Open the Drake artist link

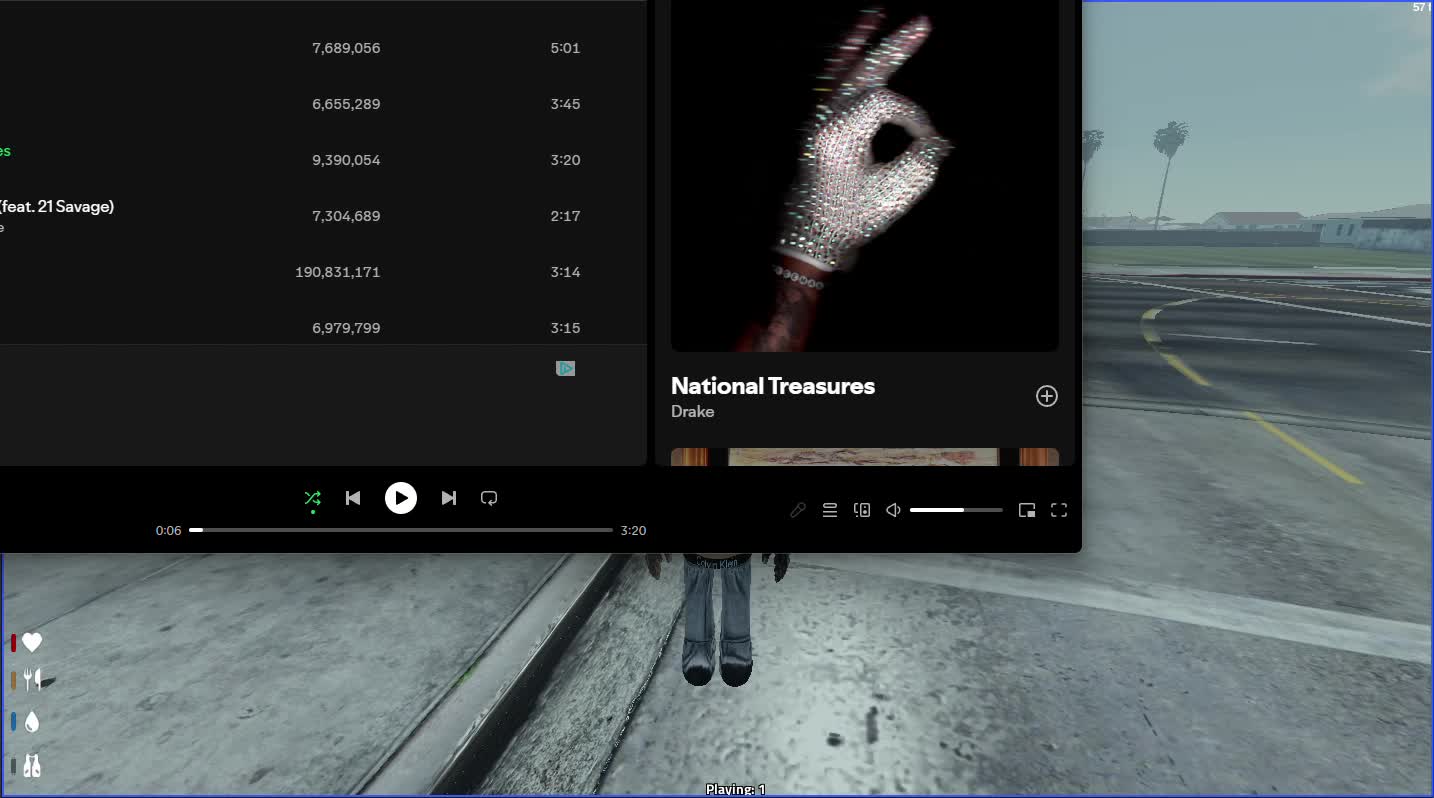click(x=692, y=412)
